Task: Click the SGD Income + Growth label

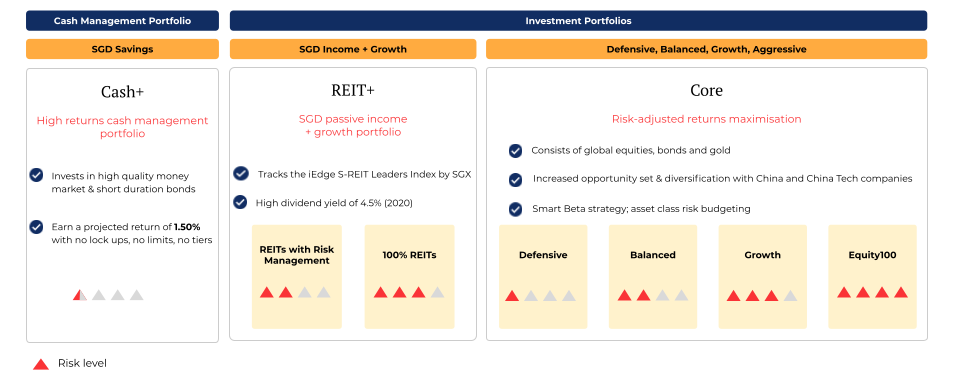Action: click(x=353, y=49)
